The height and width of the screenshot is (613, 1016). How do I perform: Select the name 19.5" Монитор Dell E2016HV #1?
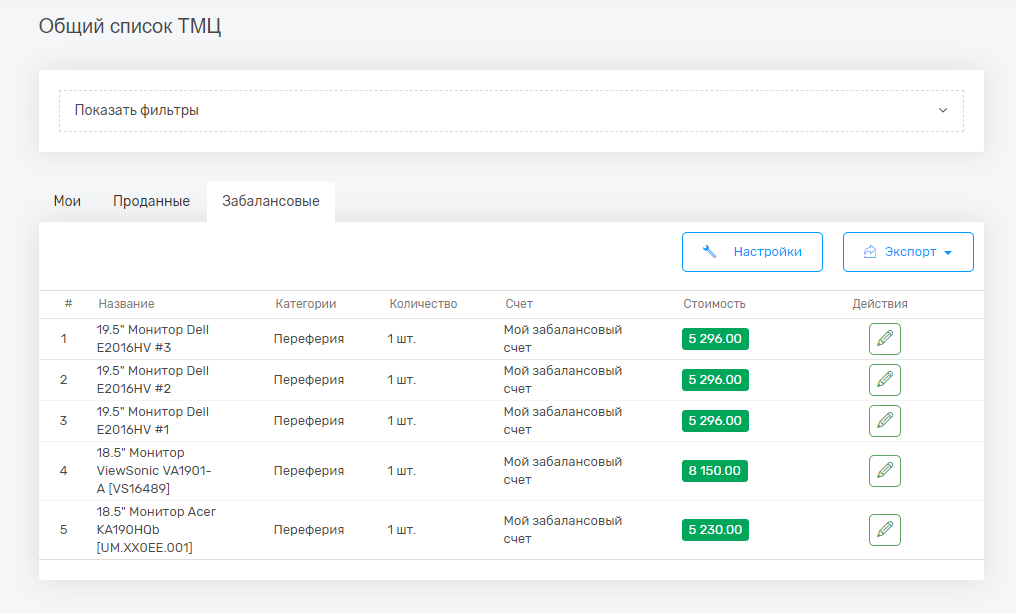(x=153, y=421)
